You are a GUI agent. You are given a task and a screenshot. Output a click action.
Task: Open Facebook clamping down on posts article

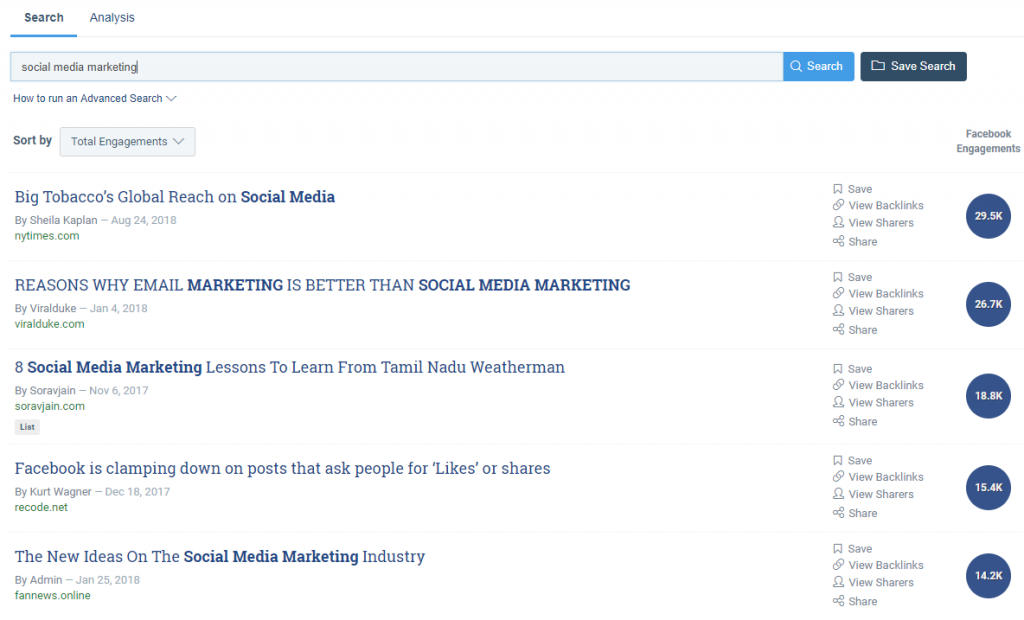282,468
